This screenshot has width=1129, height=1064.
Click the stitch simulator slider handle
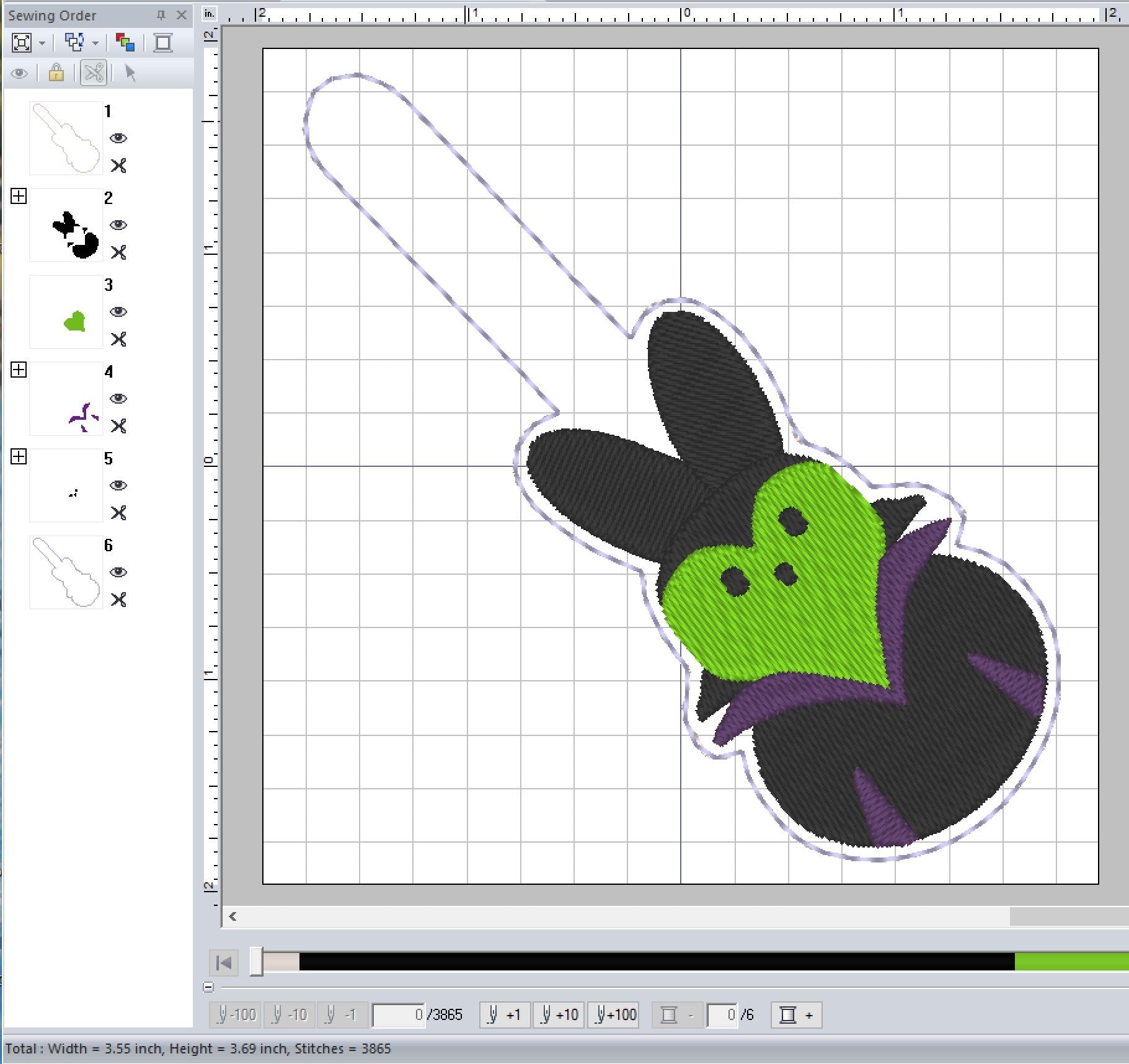(x=257, y=962)
